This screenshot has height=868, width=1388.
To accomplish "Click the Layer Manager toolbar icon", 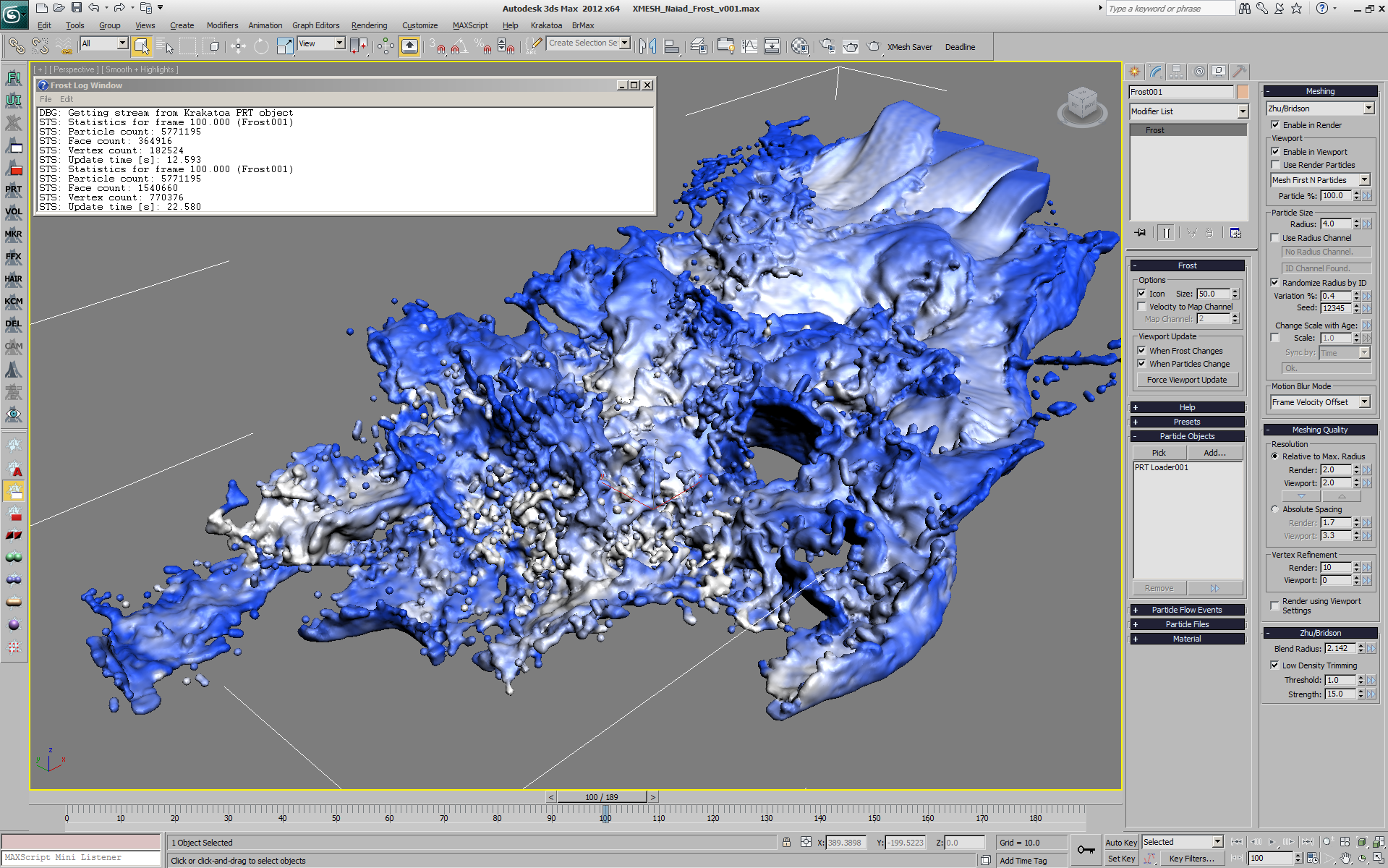I will click(698, 46).
